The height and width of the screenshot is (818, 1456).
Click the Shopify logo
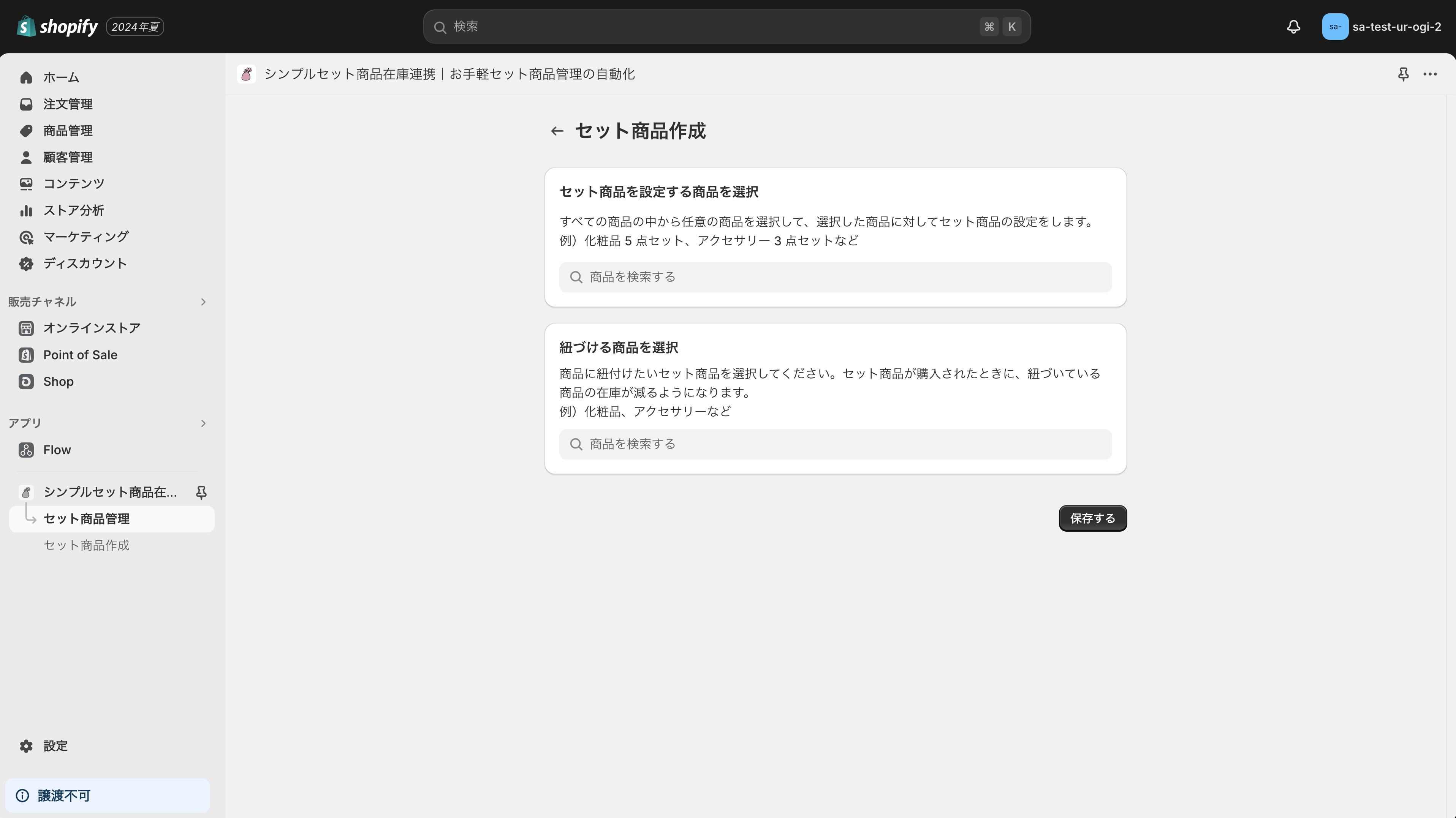(x=57, y=27)
